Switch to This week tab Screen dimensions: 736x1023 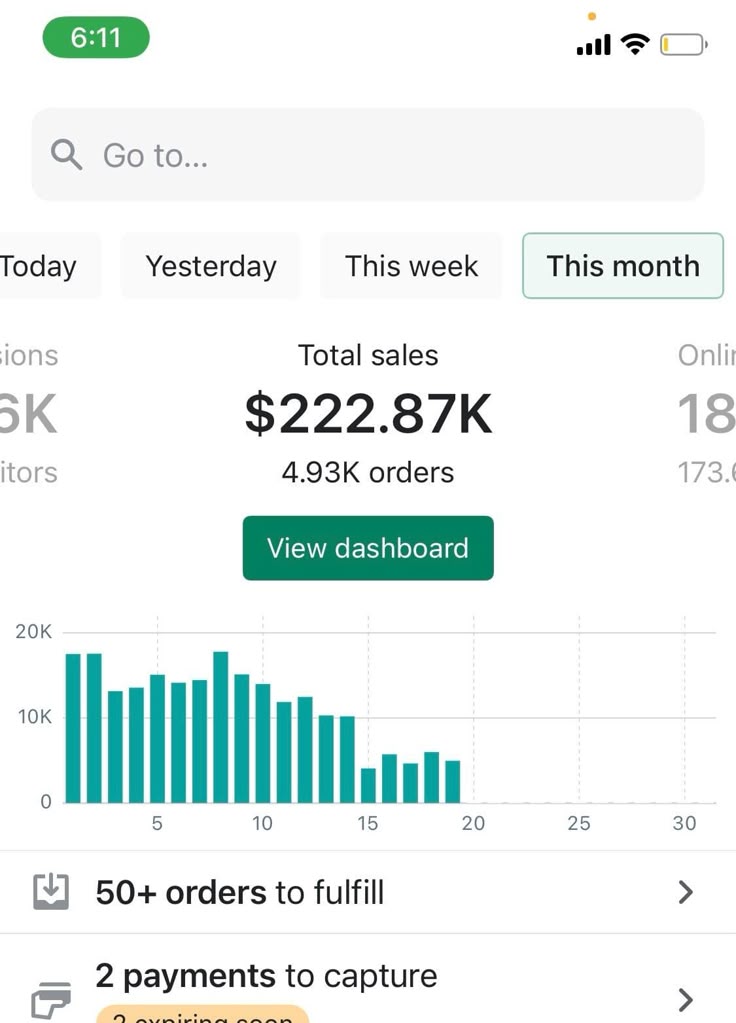click(x=411, y=266)
